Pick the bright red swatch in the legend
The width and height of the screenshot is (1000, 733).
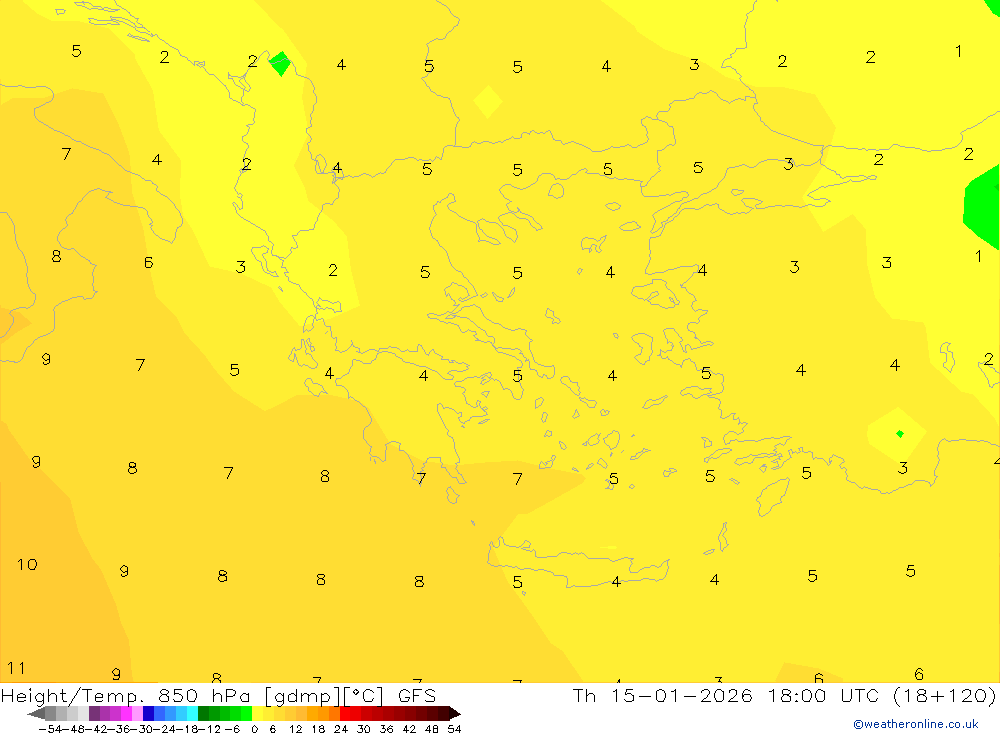(345, 714)
